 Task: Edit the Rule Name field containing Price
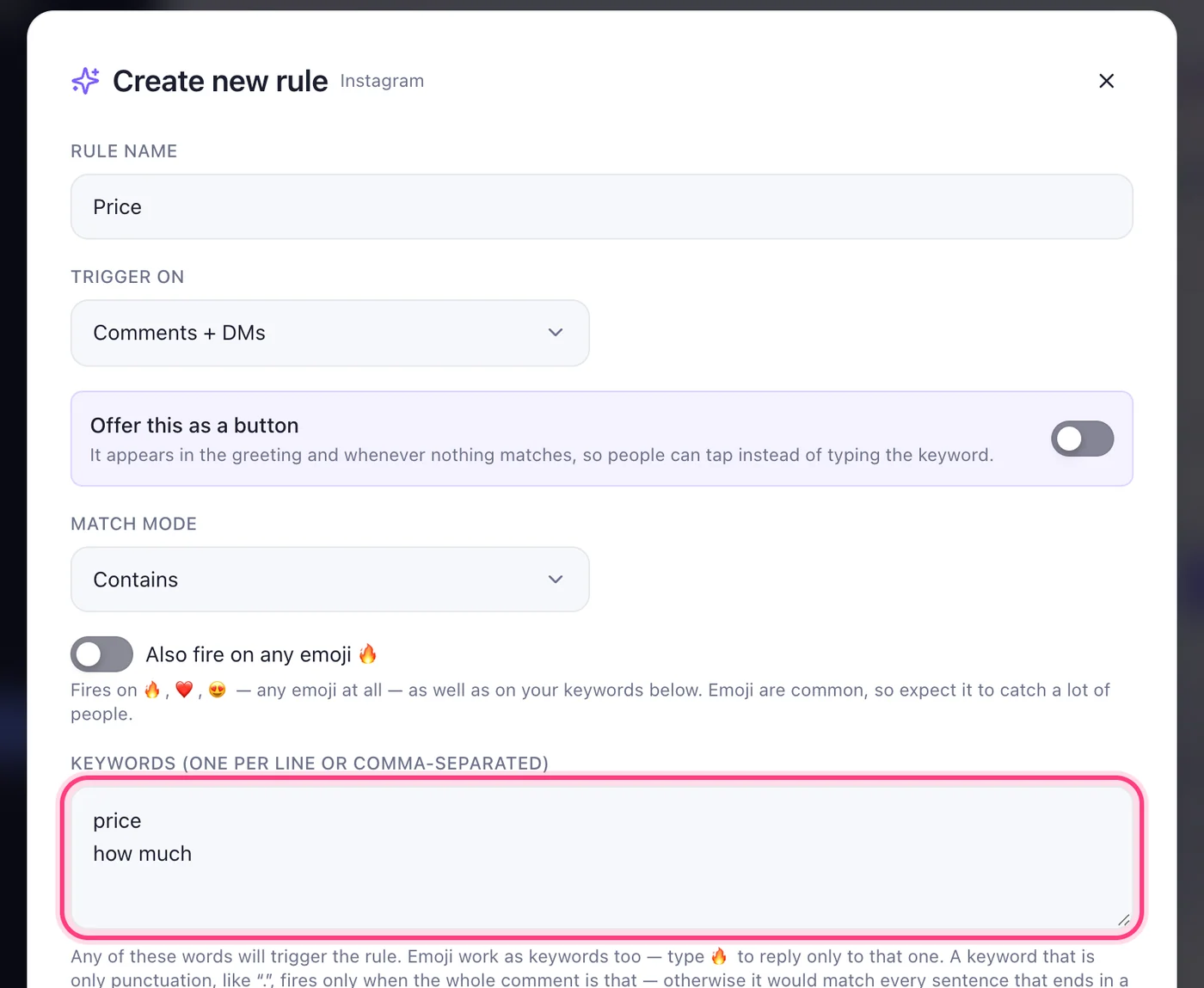coord(601,207)
